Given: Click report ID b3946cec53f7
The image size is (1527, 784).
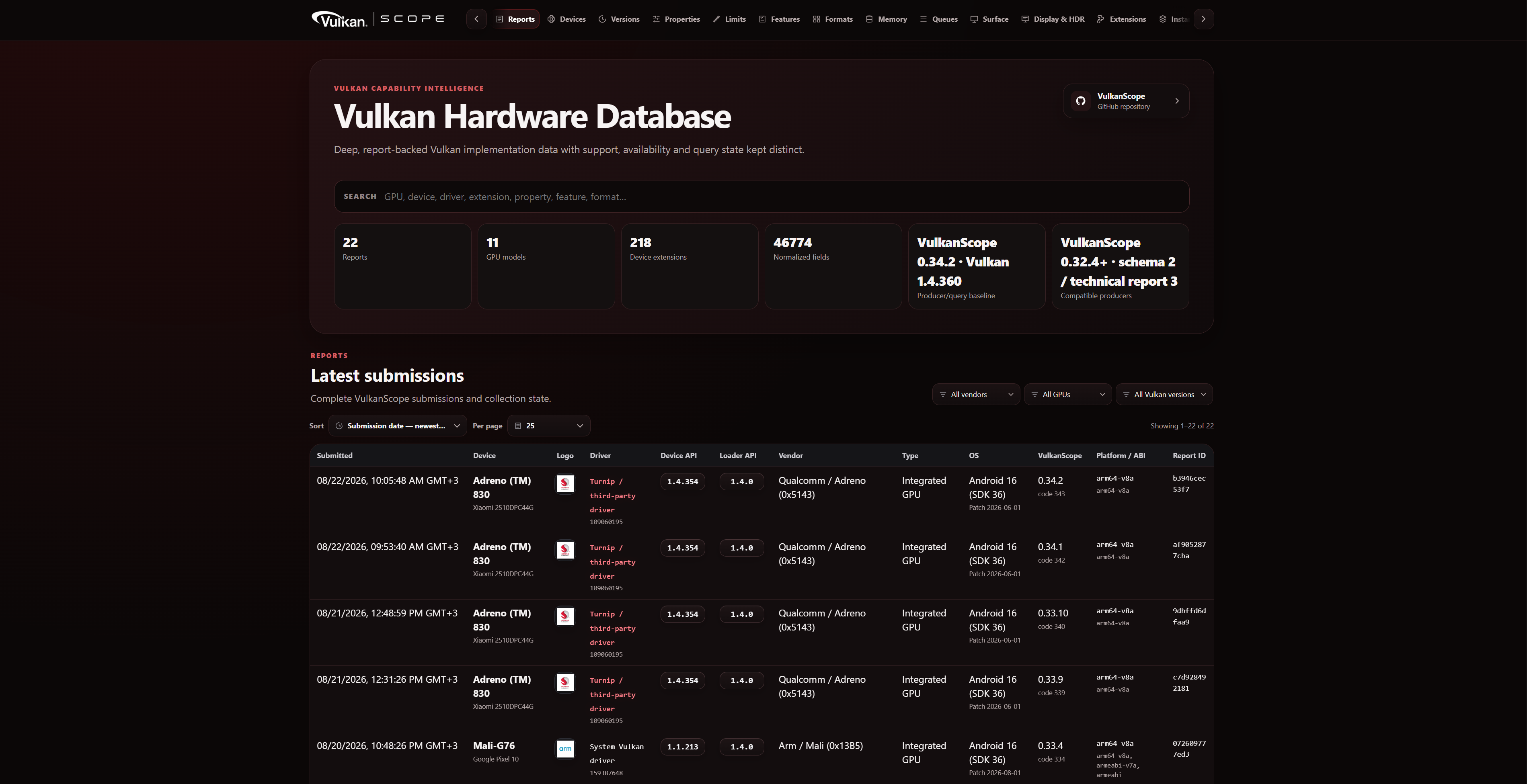Looking at the screenshot, I should click(x=1188, y=483).
